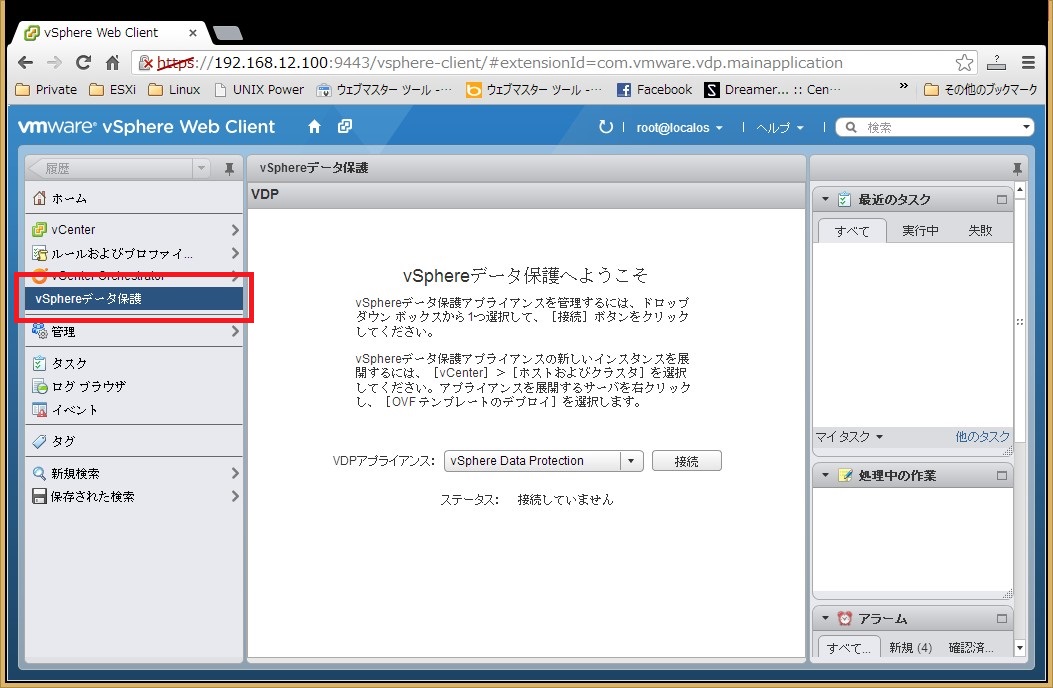Screen dimensions: 1053x688
Task: Switch to 確認済 alarms tab
Action: click(971, 648)
